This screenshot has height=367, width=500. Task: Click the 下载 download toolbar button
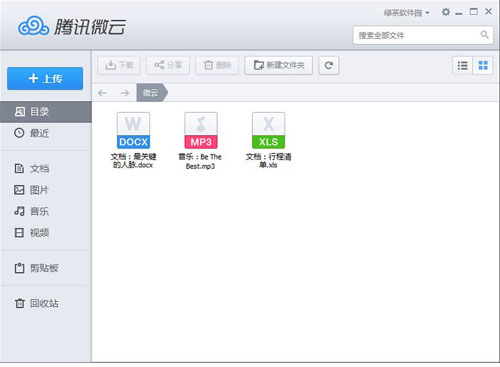[x=119, y=65]
